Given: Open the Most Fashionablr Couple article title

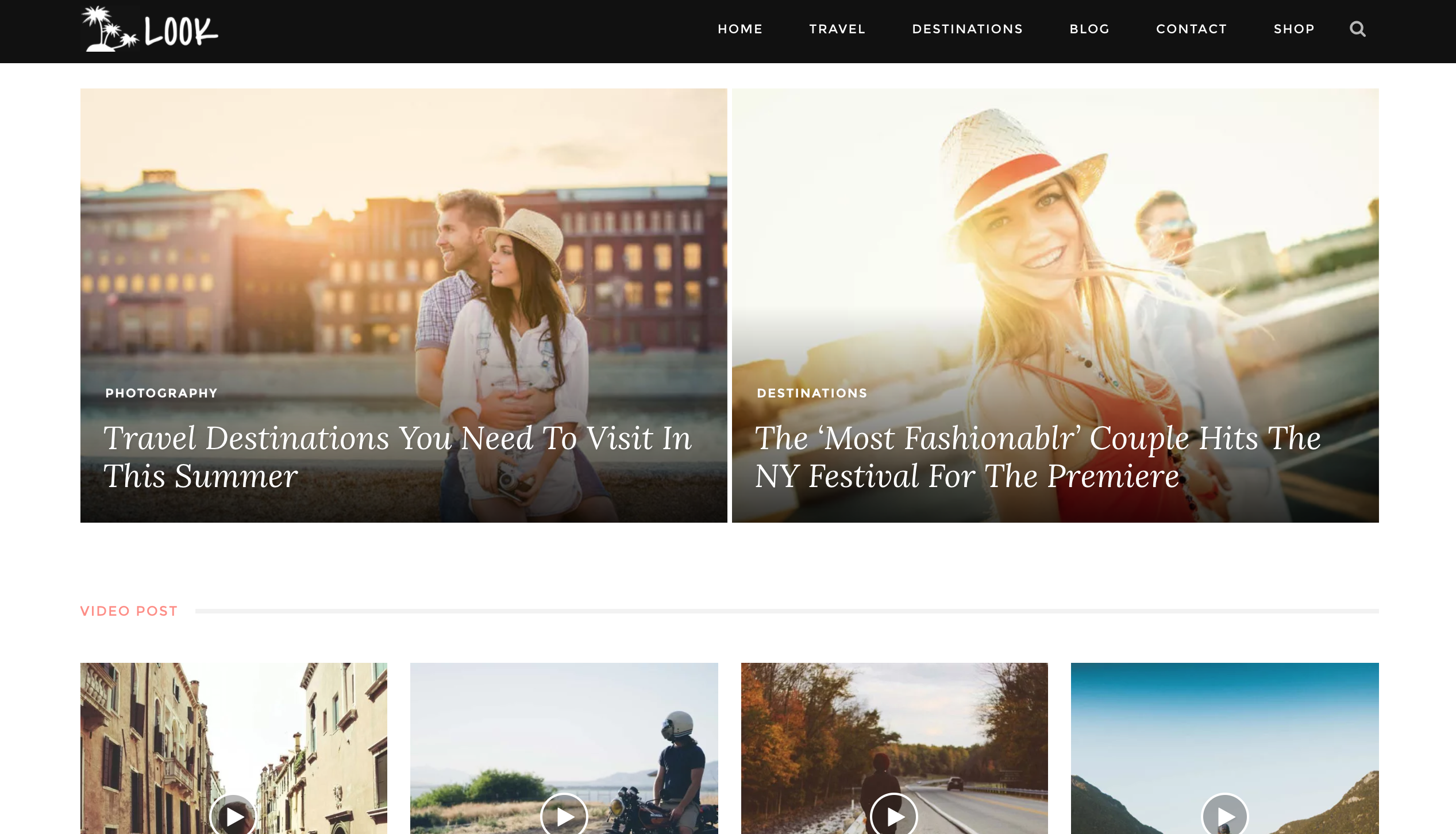Looking at the screenshot, I should tap(1038, 457).
